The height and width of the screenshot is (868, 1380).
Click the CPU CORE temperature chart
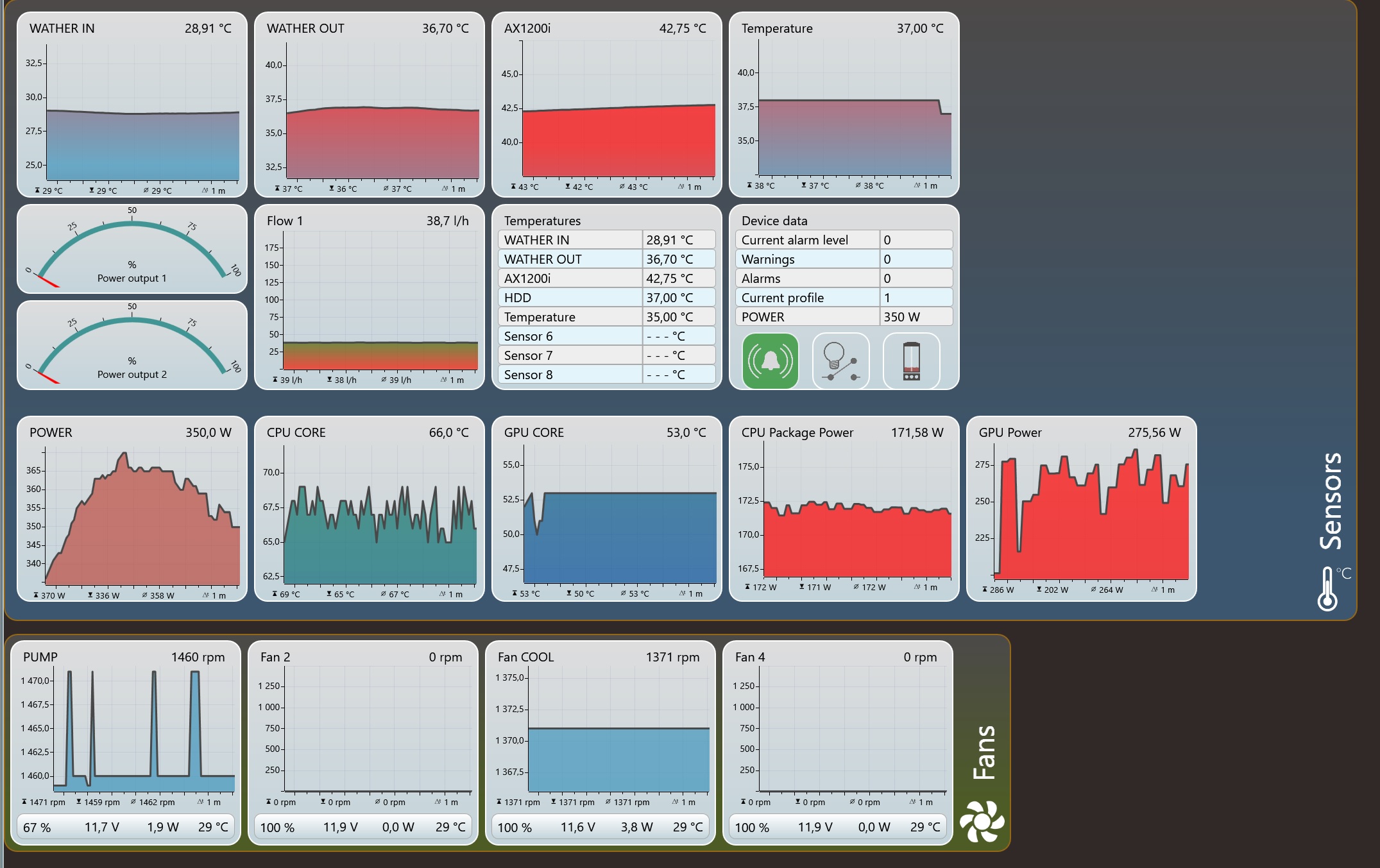click(x=380, y=513)
